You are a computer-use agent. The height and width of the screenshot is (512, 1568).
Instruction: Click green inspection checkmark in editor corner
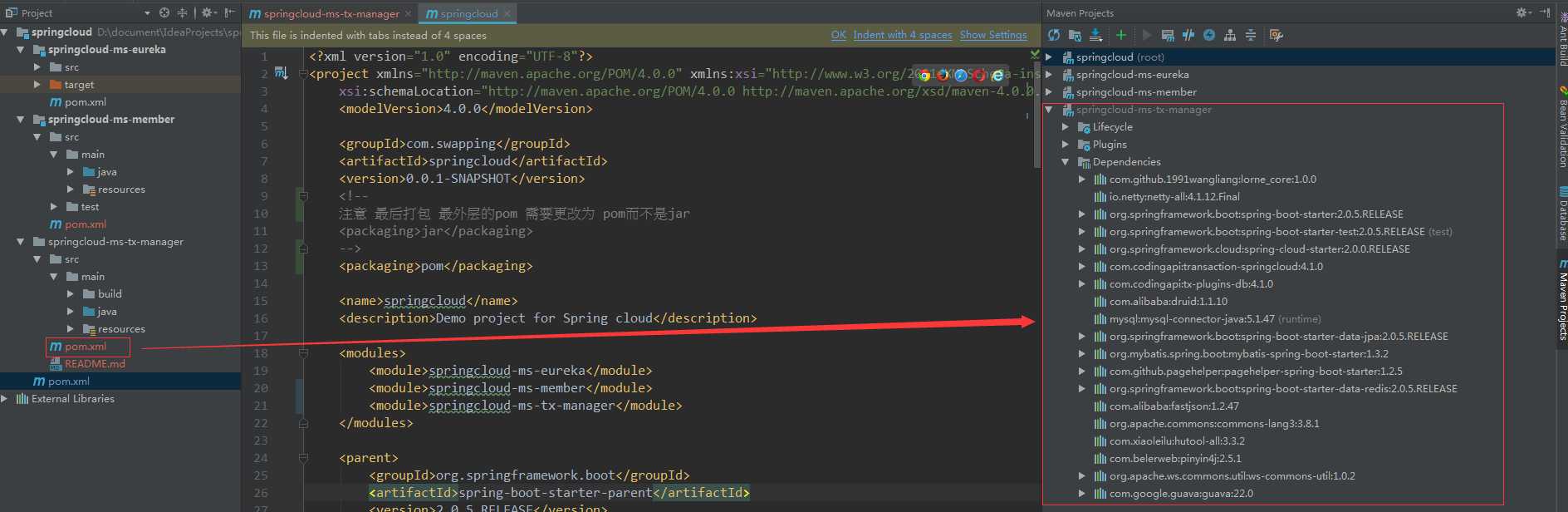[1035, 55]
